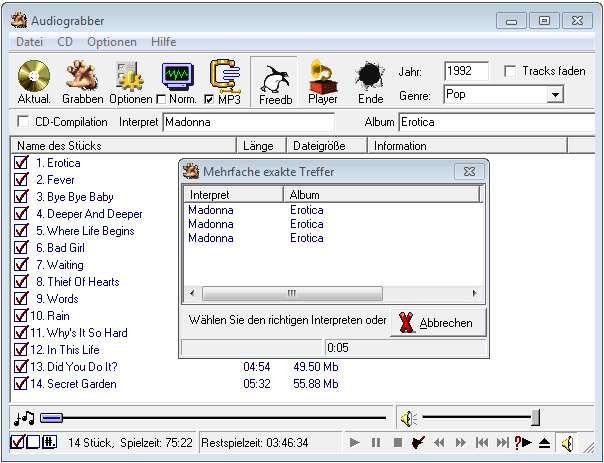This screenshot has width=604, height=463.
Task: Uncheck track 13 Did You Do It?
Action: [20, 367]
